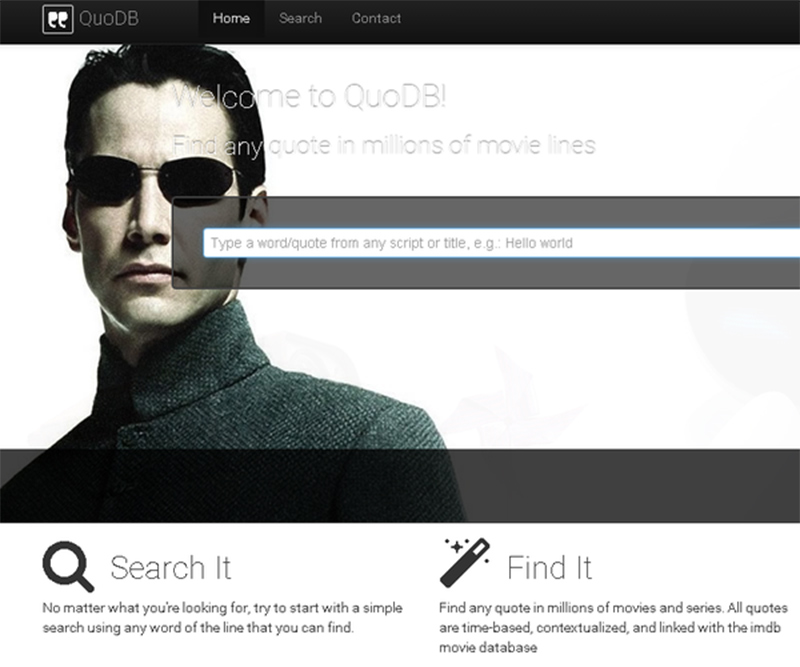Image resolution: width=800 pixels, height=667 pixels.
Task: Click the QuoDB quotation mark logo icon
Action: pos(58,19)
